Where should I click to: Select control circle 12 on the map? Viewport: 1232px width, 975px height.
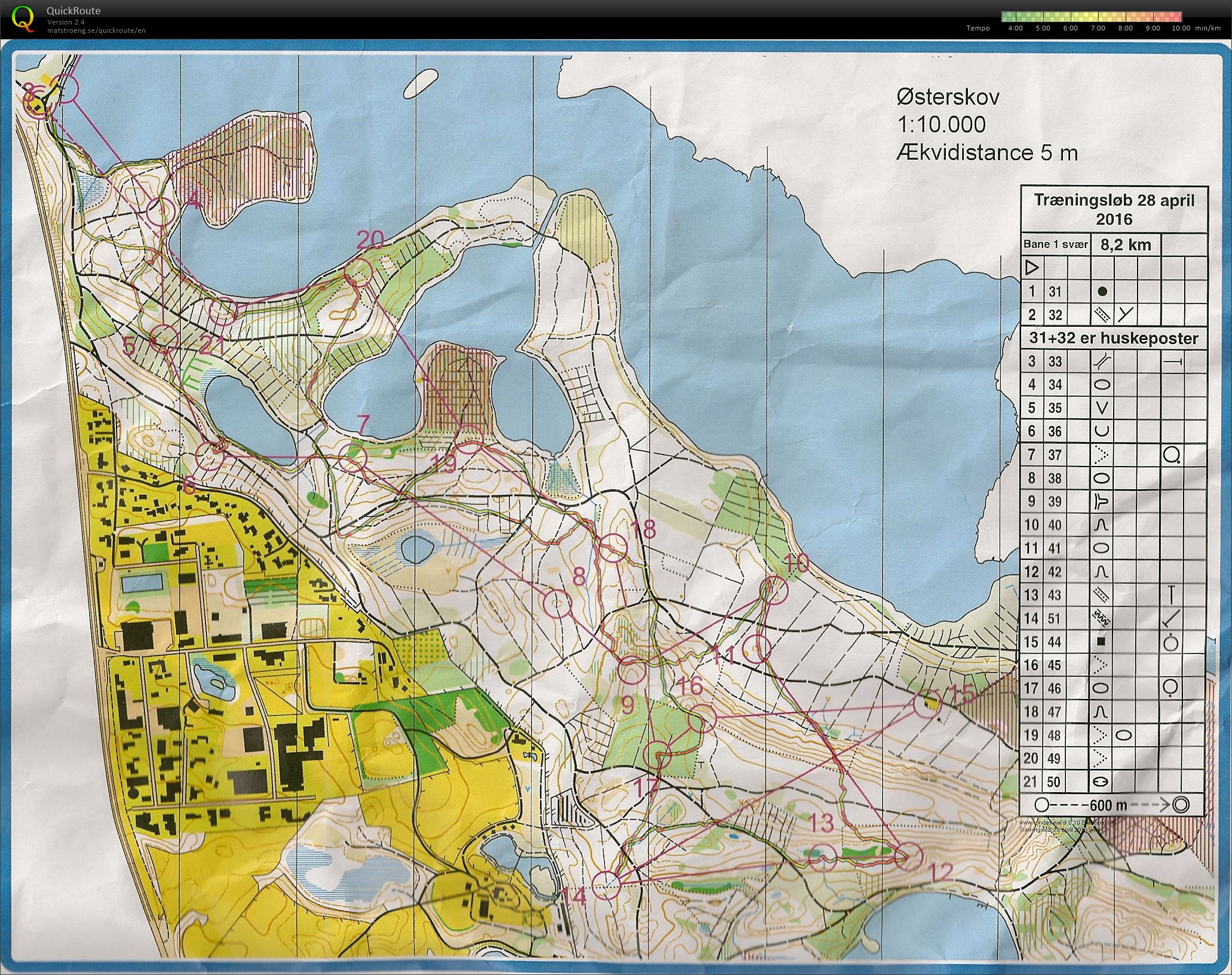click(x=908, y=856)
